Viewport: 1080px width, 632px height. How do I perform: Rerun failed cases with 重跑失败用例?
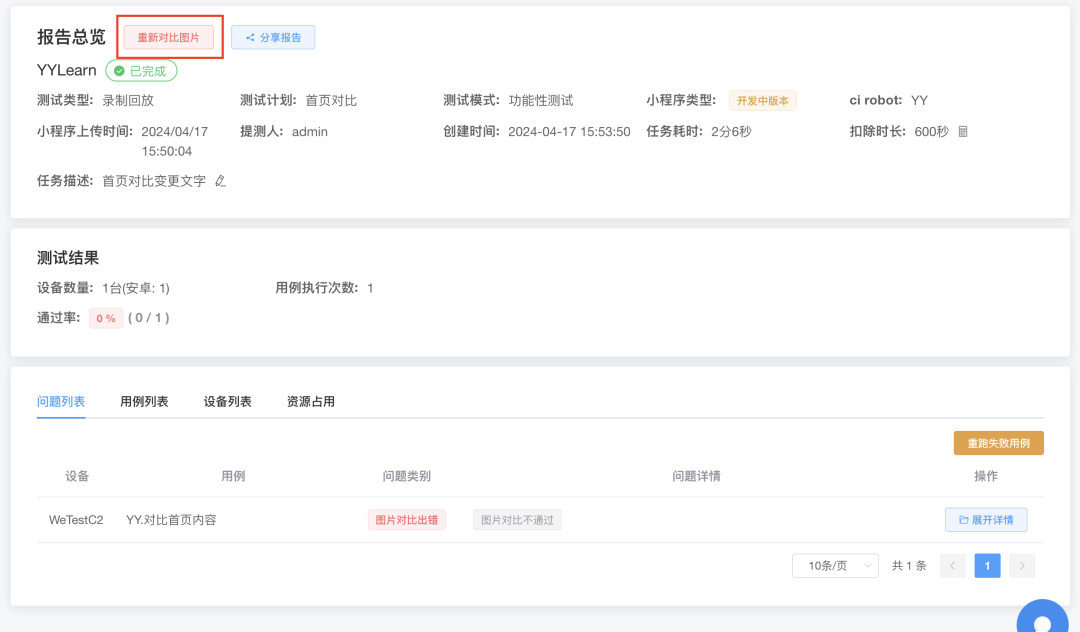(x=999, y=443)
